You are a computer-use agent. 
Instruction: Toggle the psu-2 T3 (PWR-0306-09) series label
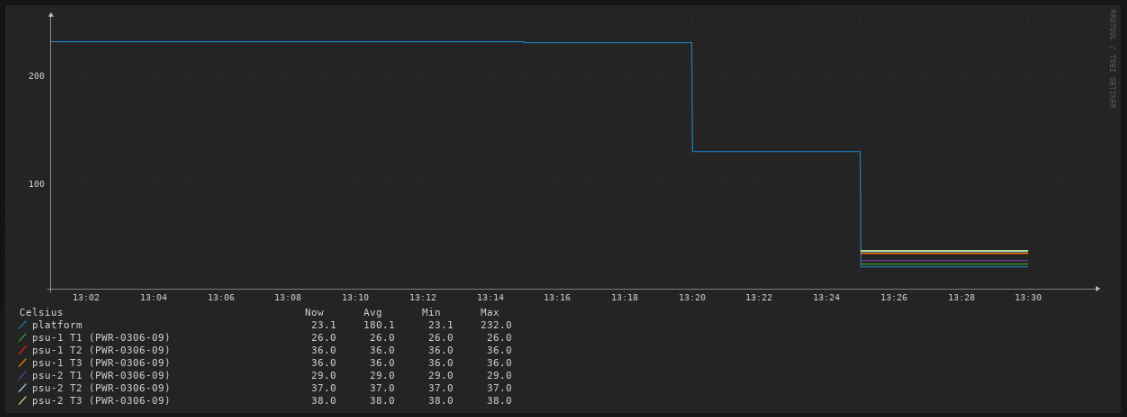[101, 400]
